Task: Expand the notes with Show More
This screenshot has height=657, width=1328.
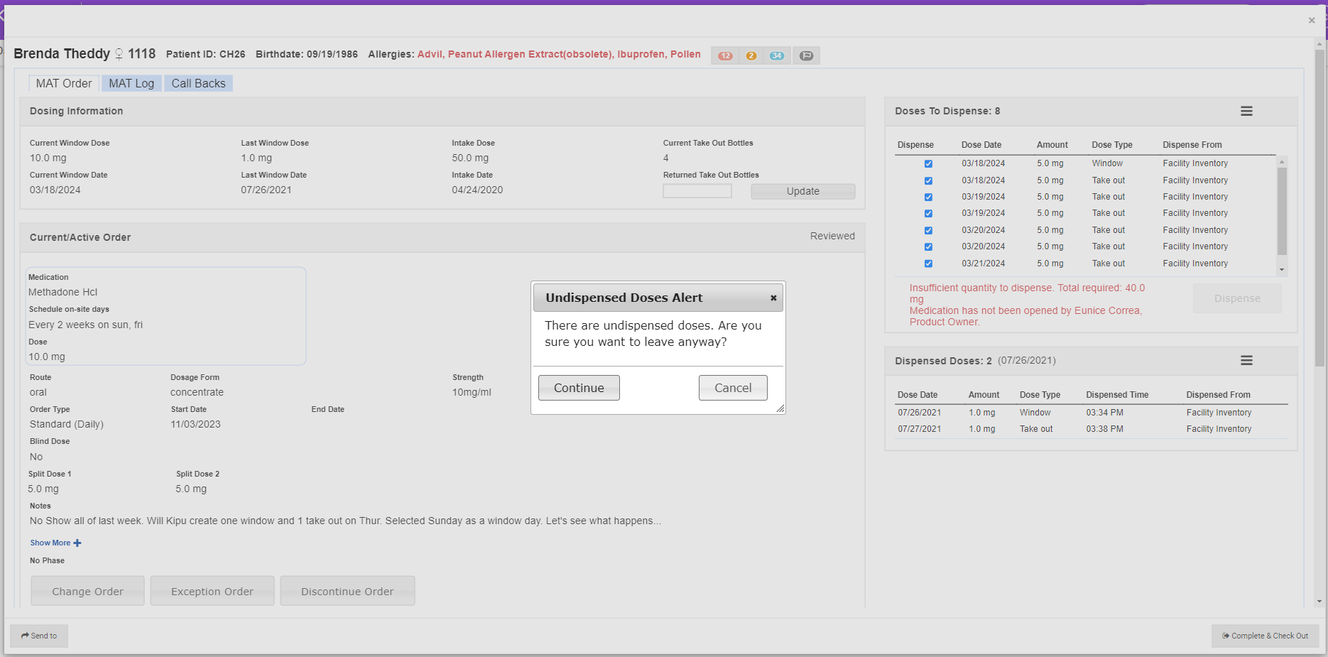Action: tap(50, 543)
